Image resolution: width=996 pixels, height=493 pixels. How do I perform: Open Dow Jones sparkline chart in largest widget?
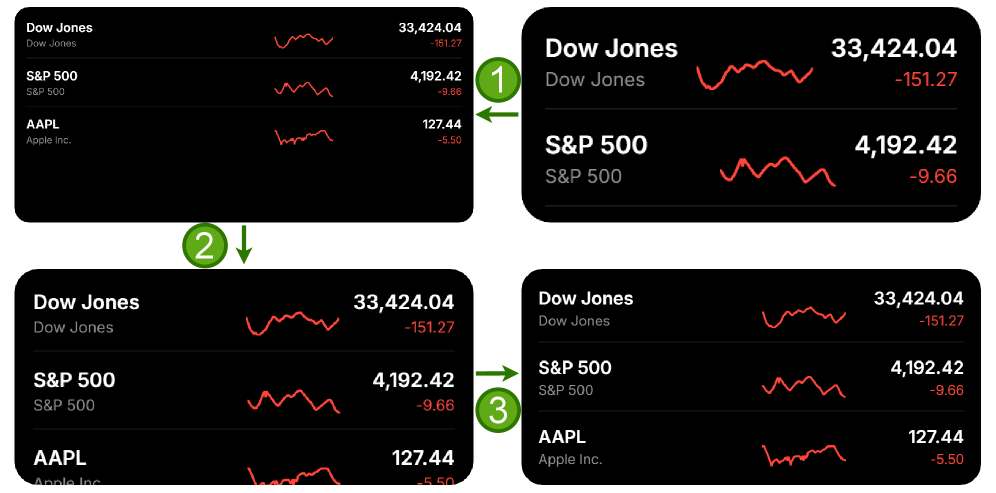click(755, 74)
